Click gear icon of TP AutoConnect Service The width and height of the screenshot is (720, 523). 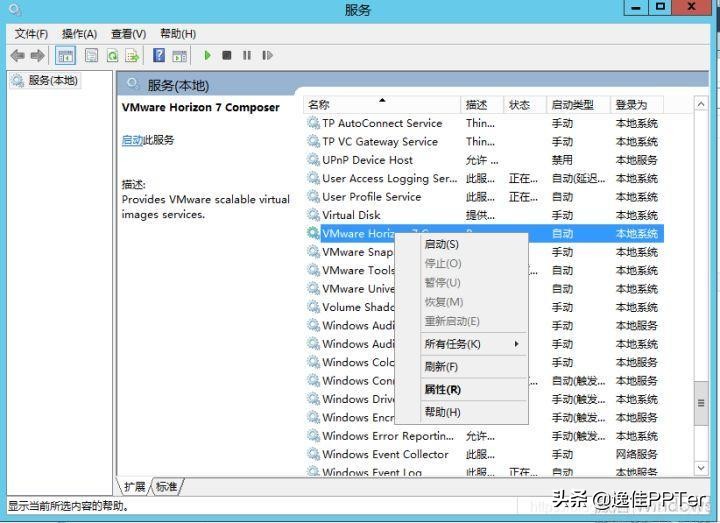pyautogui.click(x=314, y=123)
